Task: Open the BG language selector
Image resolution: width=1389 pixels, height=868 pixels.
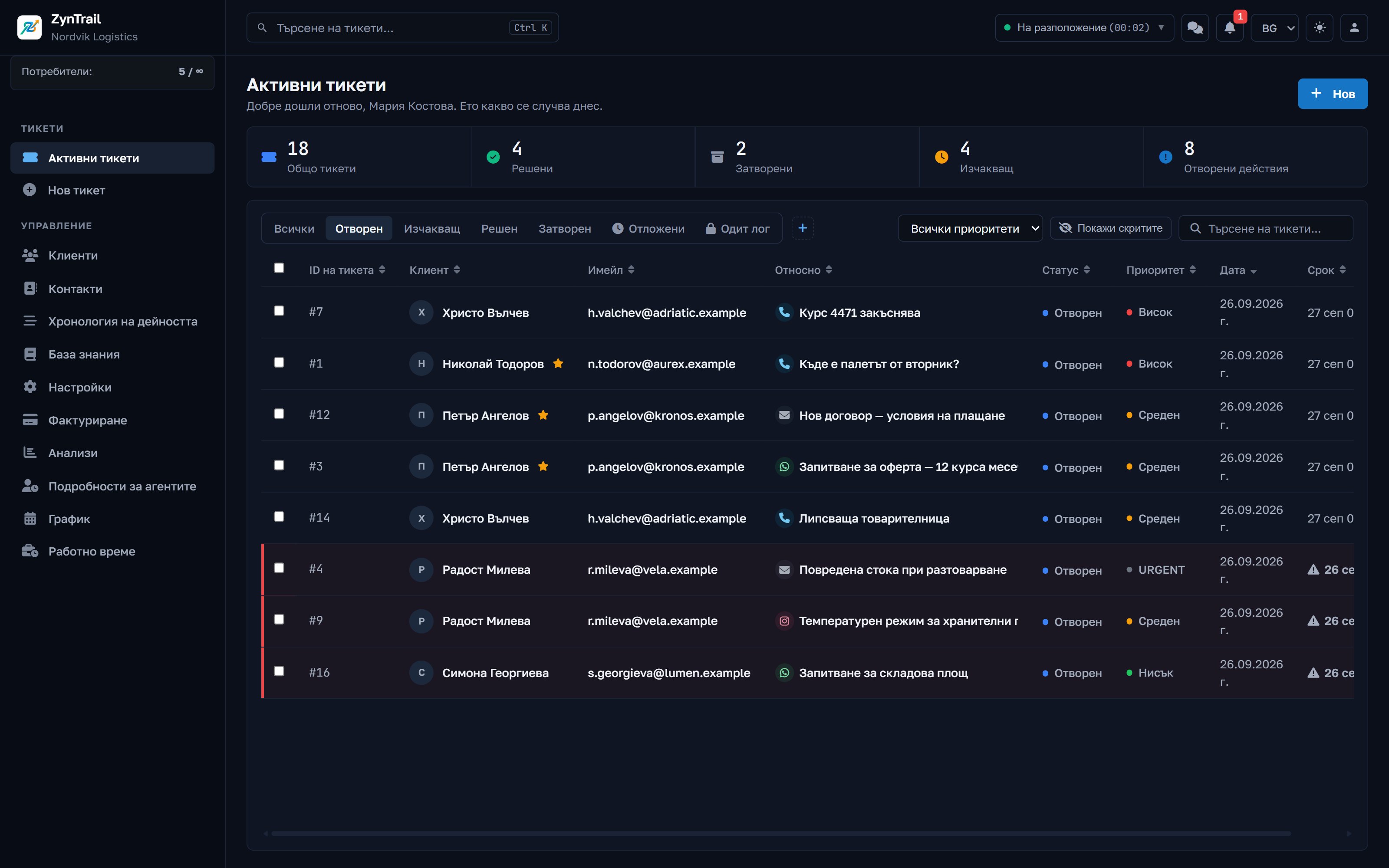Action: coord(1275,27)
